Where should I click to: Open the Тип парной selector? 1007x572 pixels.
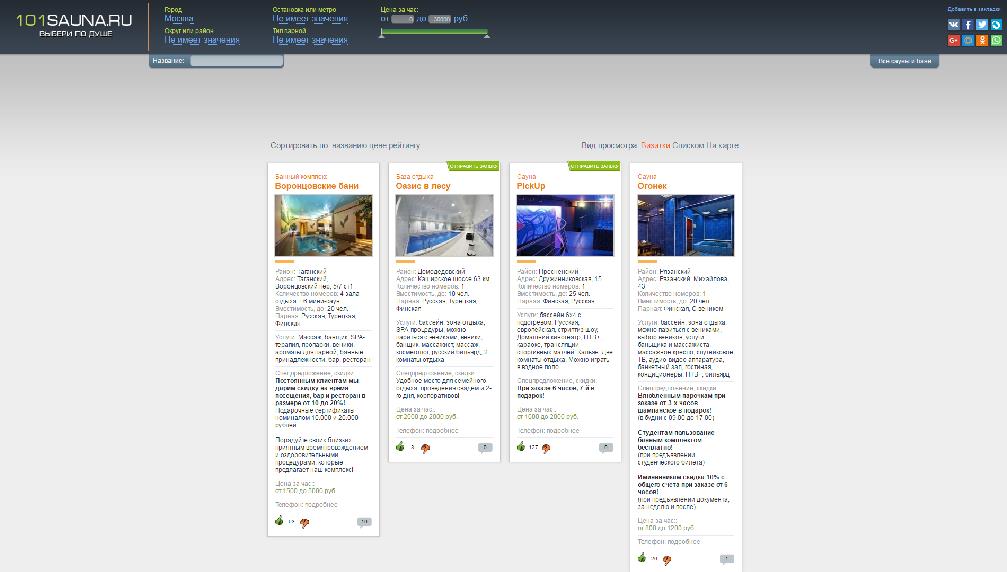tap(310, 40)
